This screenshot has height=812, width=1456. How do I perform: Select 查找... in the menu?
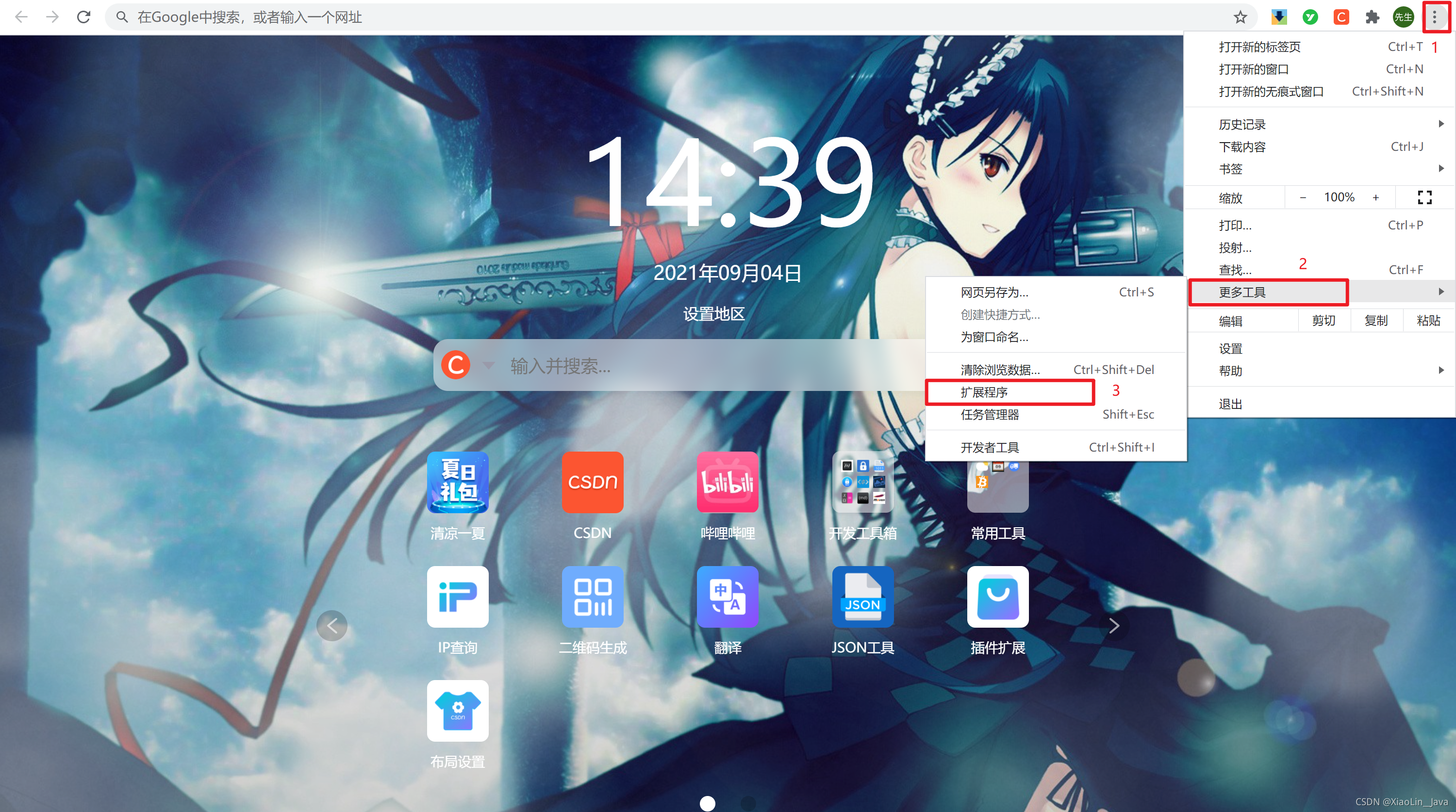point(1320,270)
